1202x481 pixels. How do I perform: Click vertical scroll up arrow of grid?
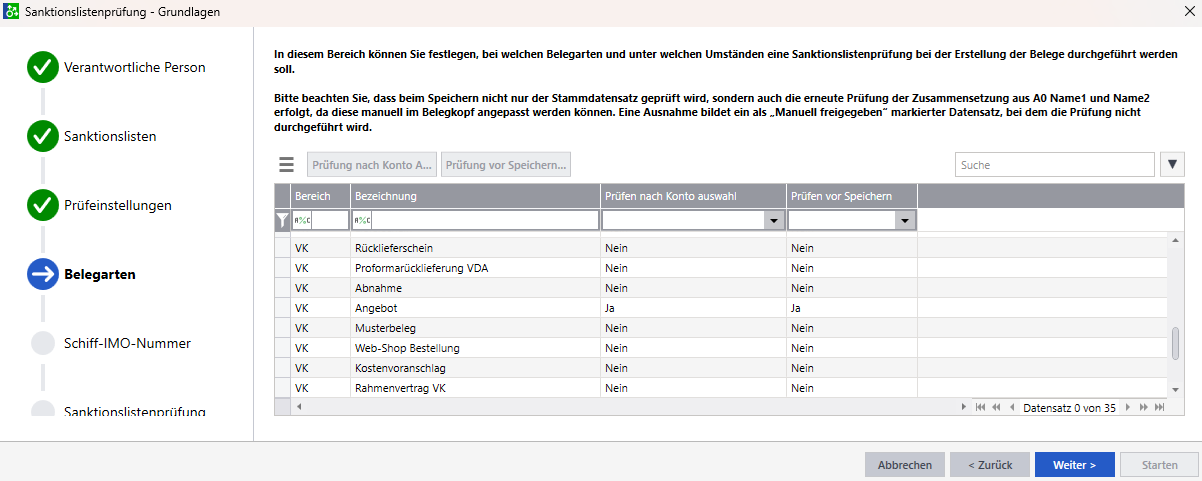coord(1176,239)
